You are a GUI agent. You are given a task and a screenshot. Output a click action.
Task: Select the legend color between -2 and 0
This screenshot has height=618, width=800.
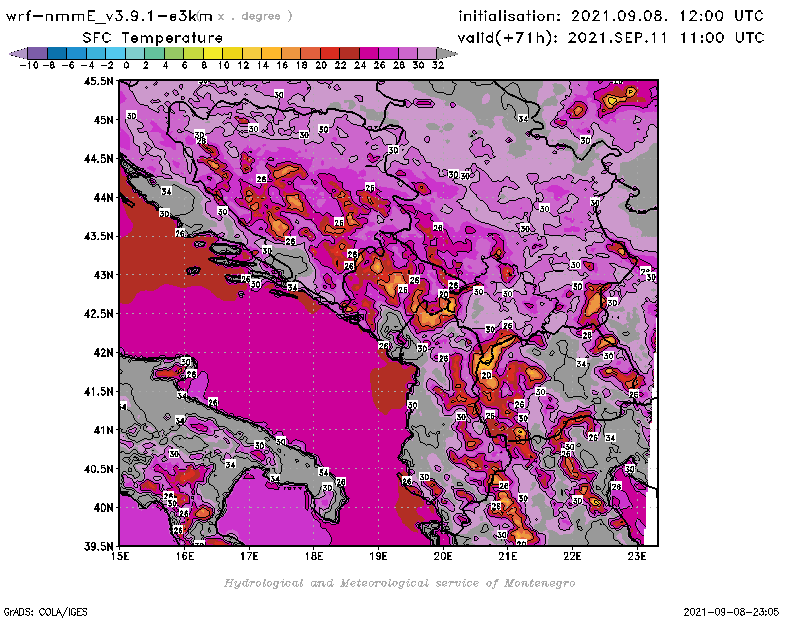point(115,53)
